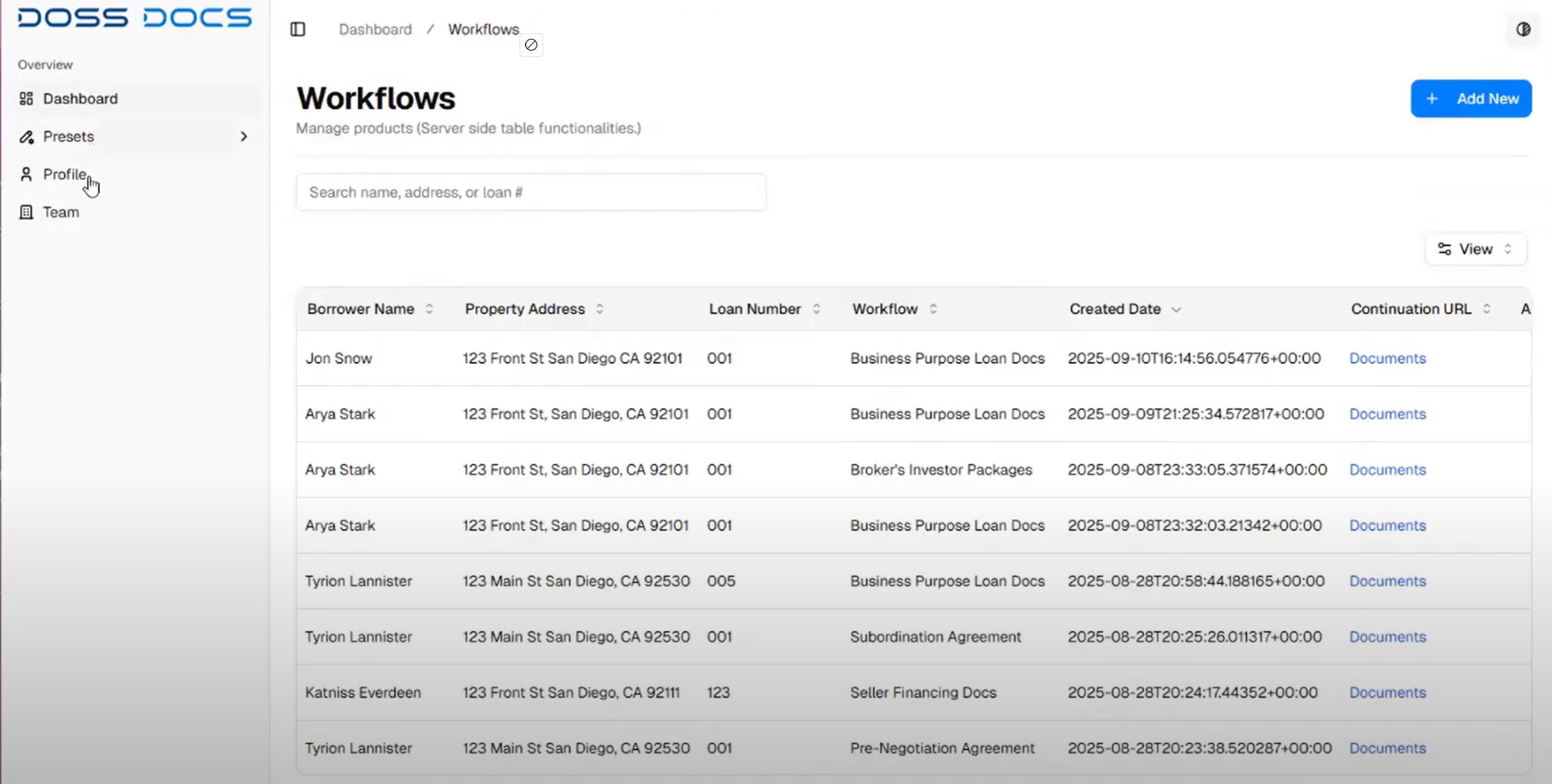The image size is (1552, 784).
Task: Sort by Property Address column
Action: 533,309
